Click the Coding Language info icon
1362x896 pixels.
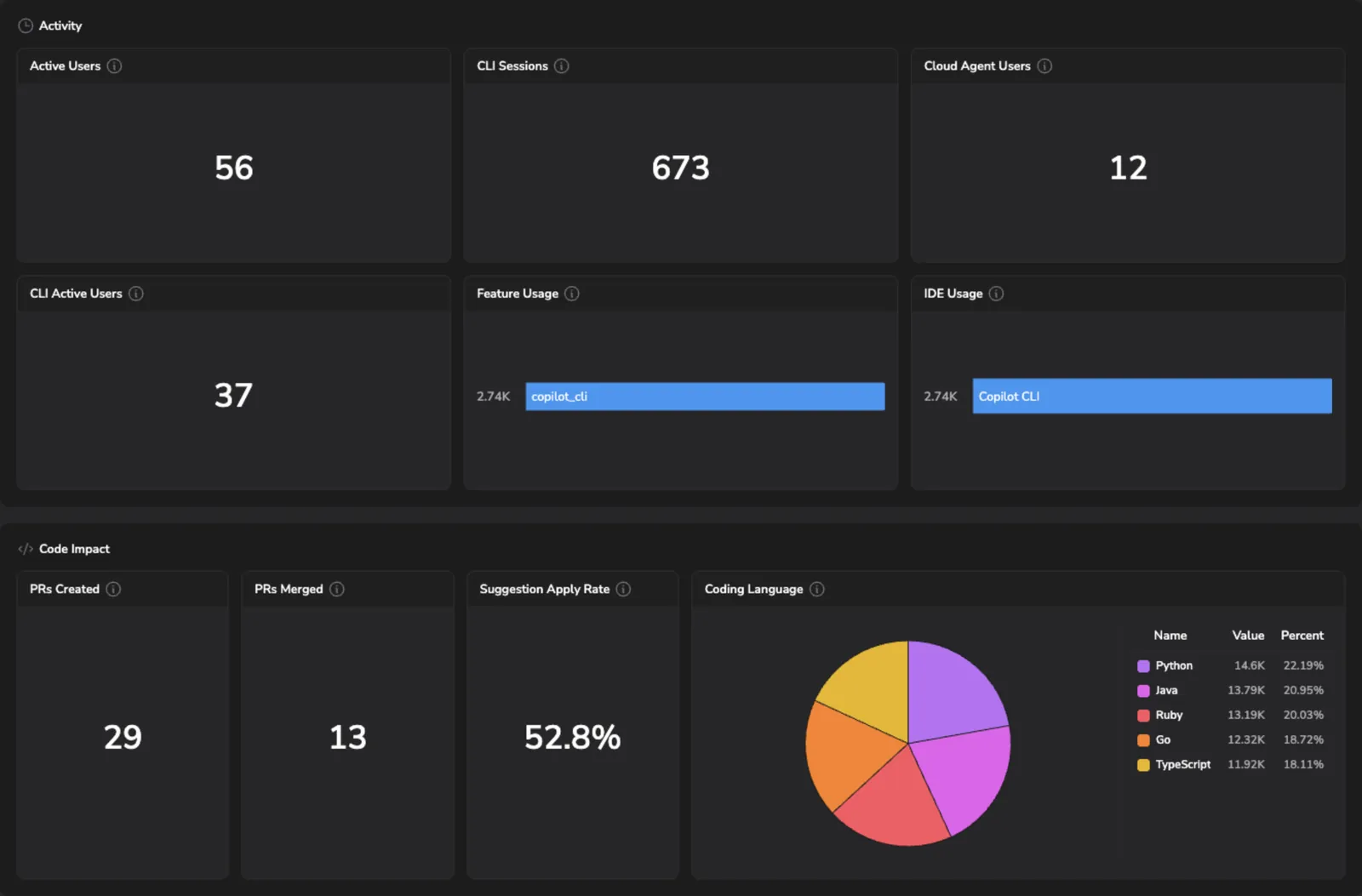[817, 589]
